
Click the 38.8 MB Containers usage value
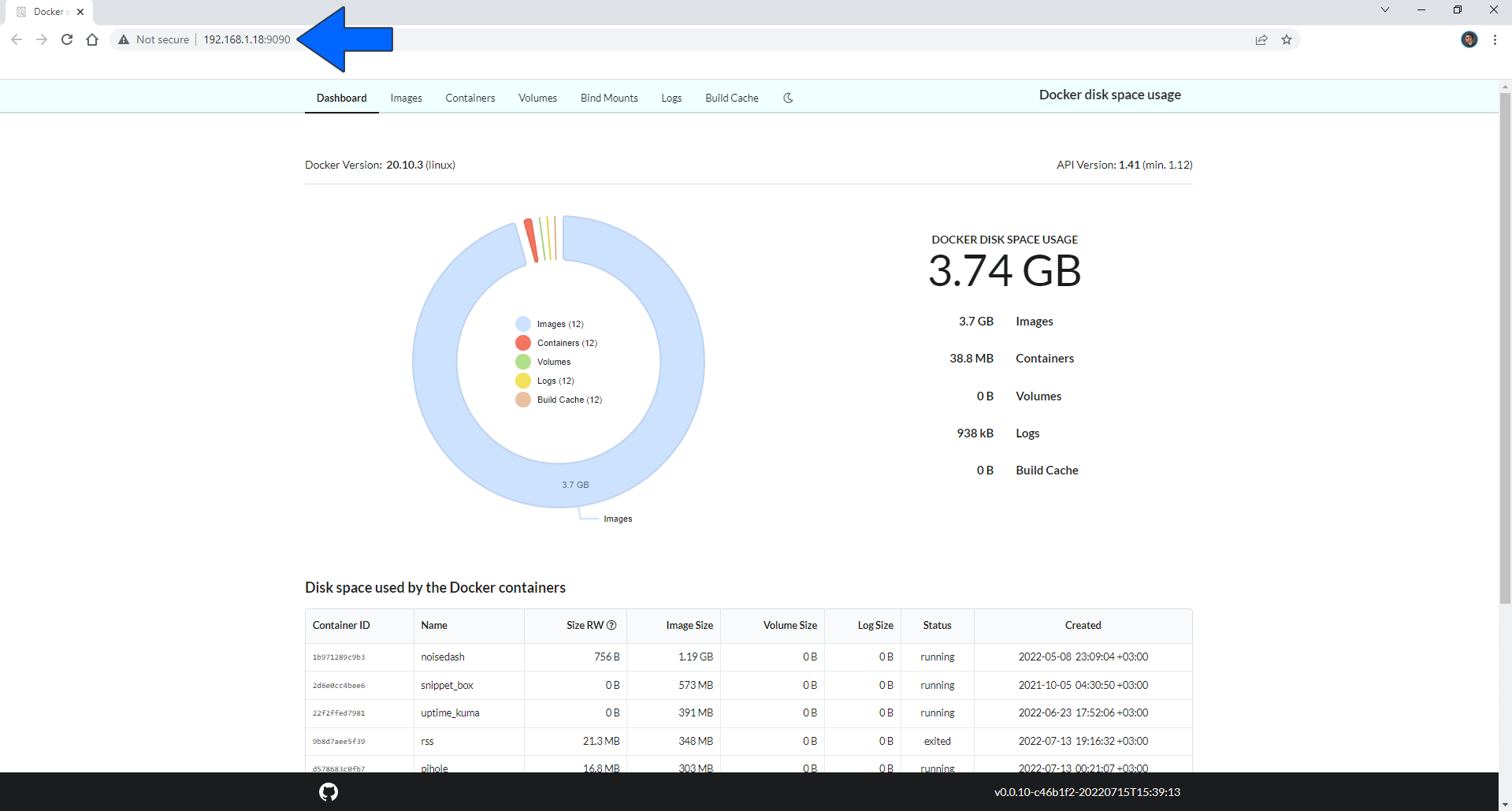tap(971, 359)
